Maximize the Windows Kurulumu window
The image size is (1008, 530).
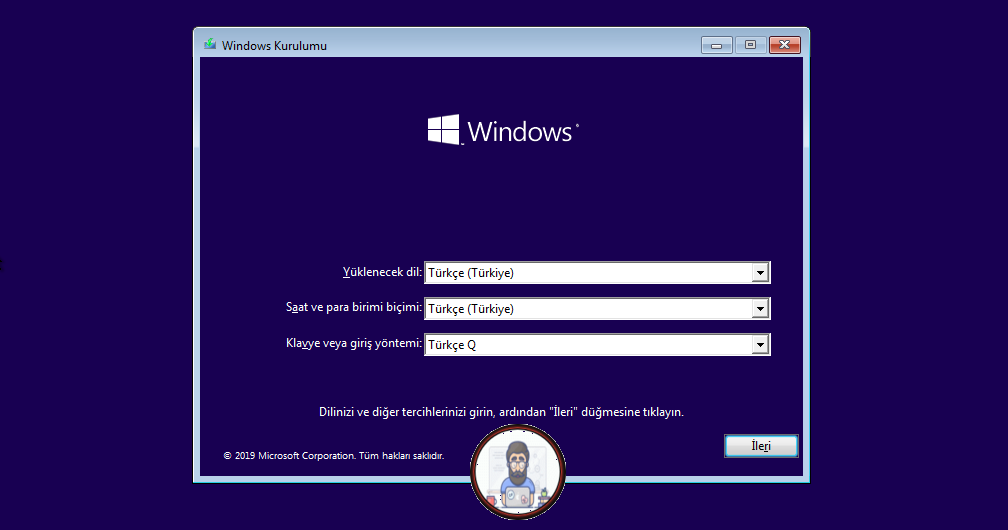point(750,45)
